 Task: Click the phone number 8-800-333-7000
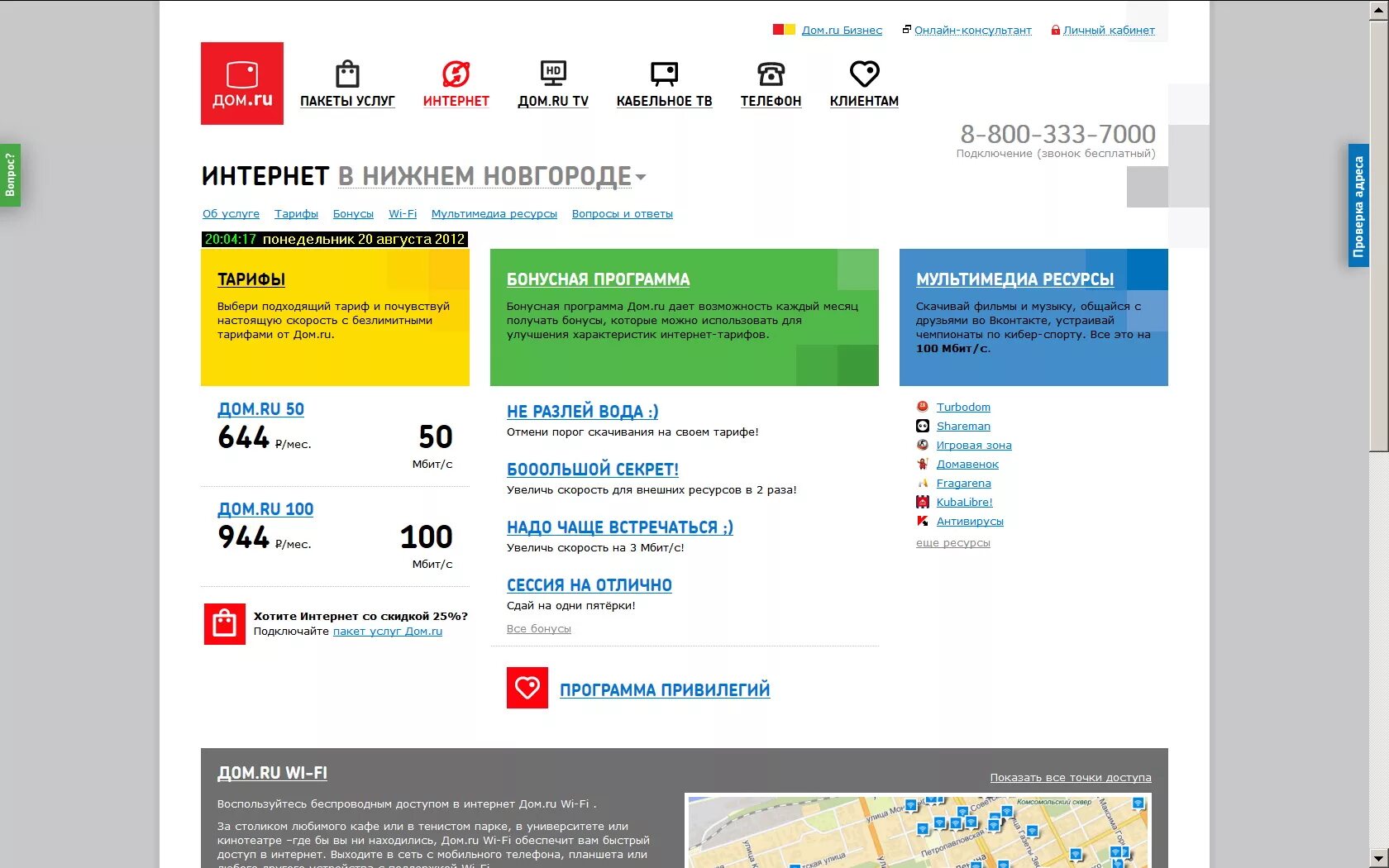pyautogui.click(x=1057, y=134)
